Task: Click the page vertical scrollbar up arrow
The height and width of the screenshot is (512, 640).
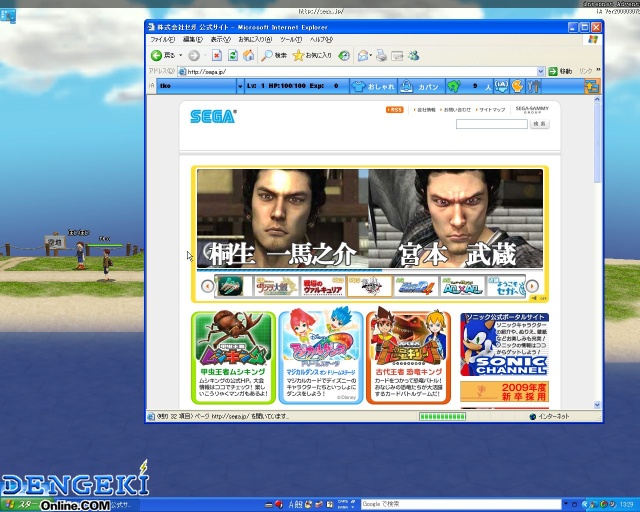Action: click(597, 99)
